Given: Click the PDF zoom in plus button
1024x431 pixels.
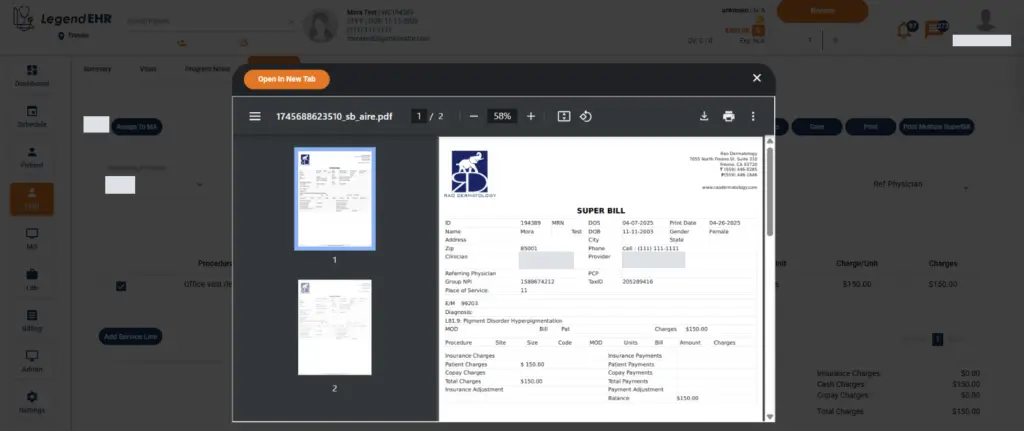Looking at the screenshot, I should point(531,116).
